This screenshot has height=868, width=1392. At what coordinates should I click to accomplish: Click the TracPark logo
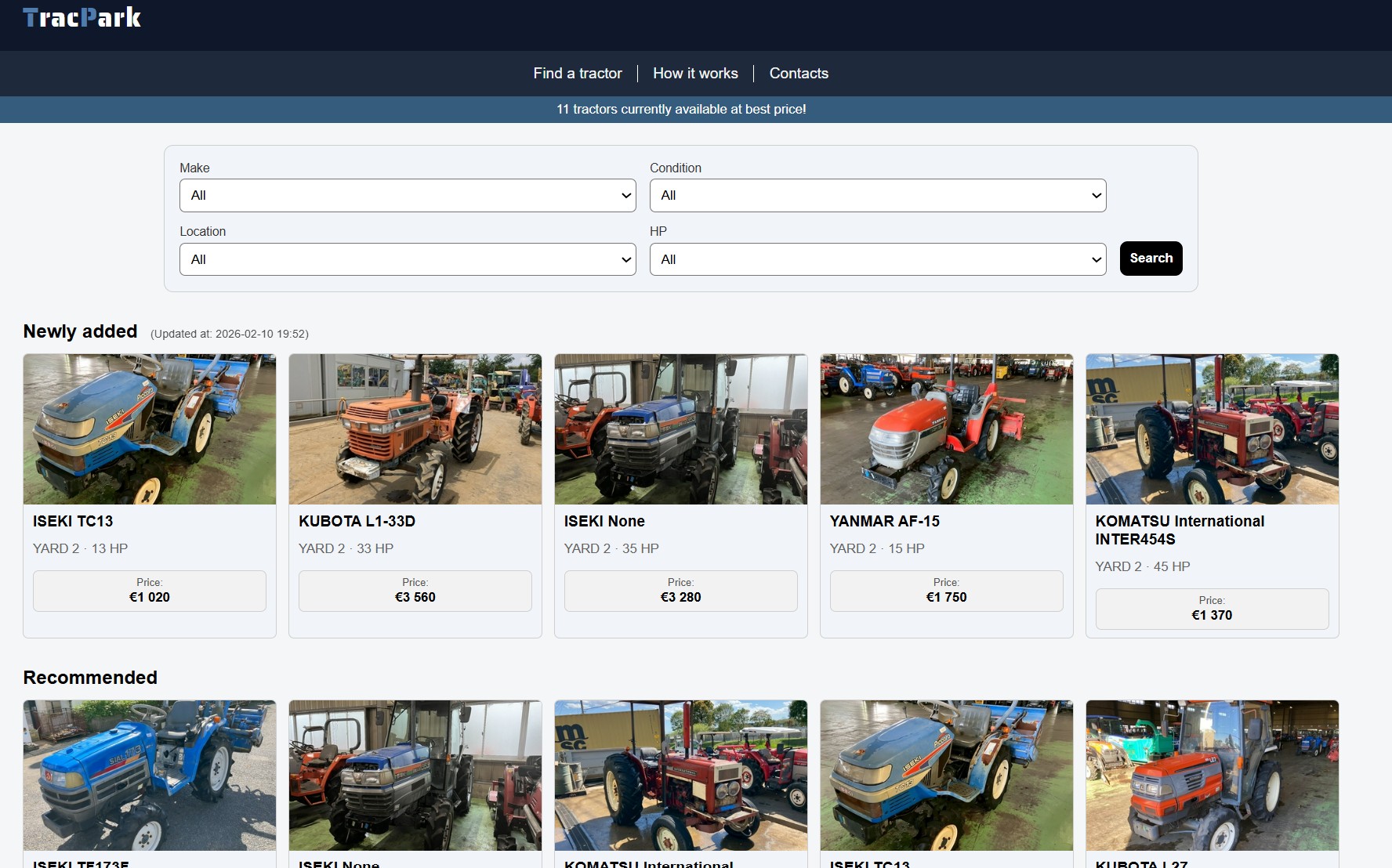pyautogui.click(x=82, y=17)
